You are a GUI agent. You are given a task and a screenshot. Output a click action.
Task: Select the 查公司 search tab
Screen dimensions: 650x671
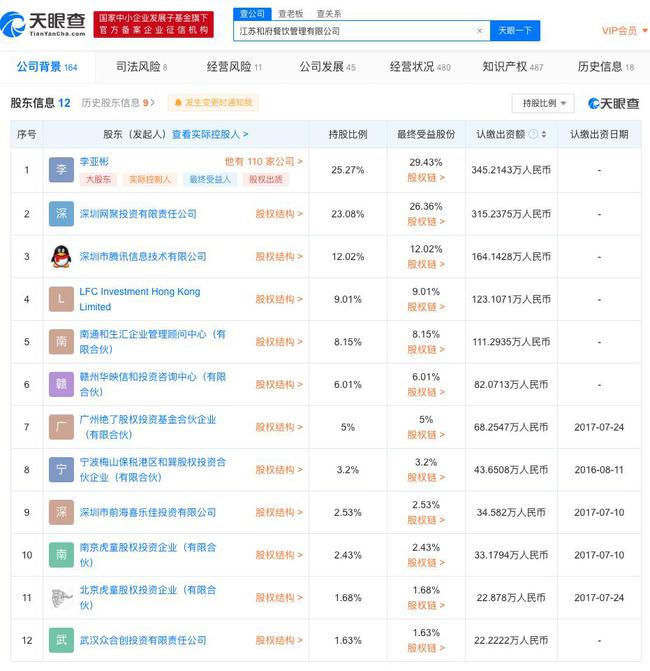[252, 14]
